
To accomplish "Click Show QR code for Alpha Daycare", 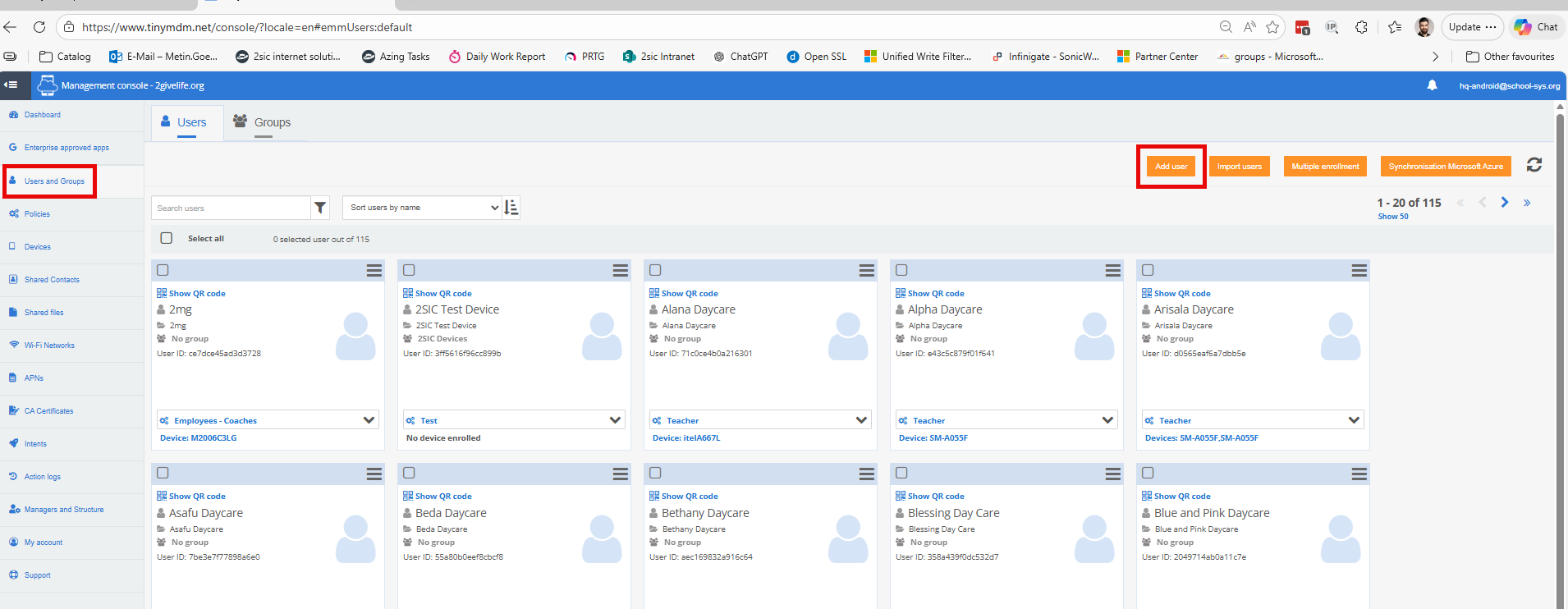I will pyautogui.click(x=935, y=294).
